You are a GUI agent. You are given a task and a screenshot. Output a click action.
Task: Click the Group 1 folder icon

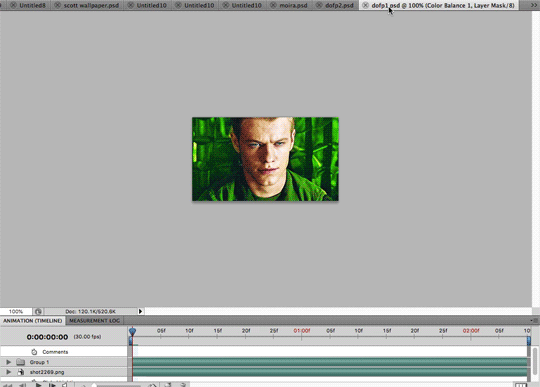coord(21,362)
